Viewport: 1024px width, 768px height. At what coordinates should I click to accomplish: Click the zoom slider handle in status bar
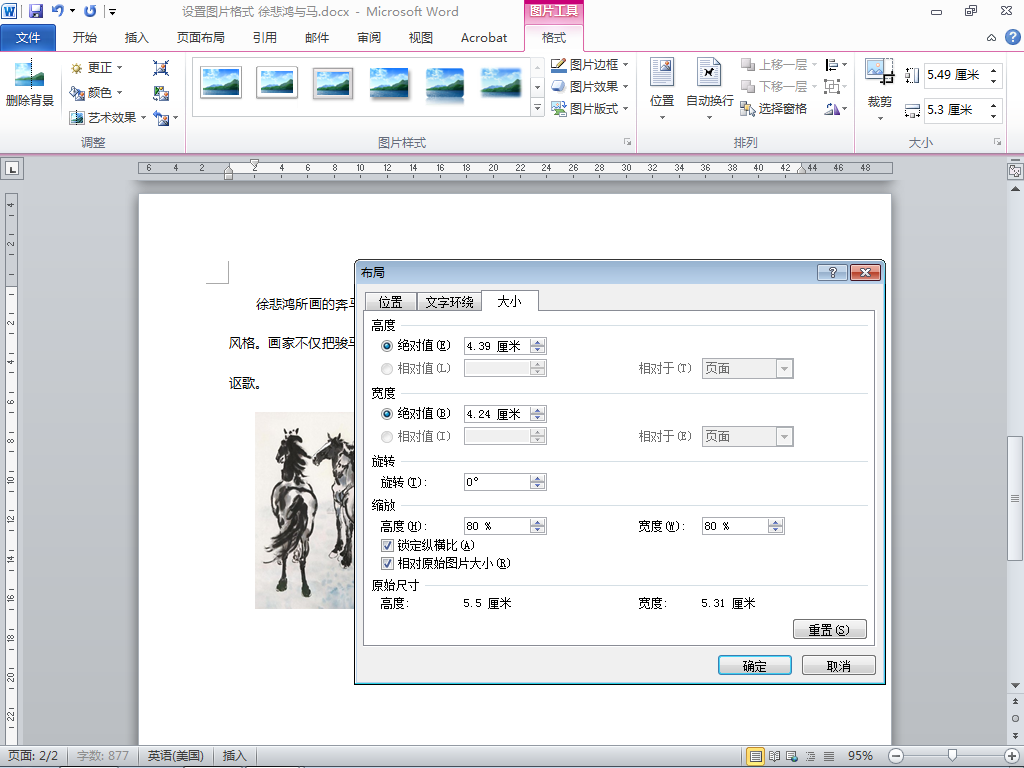pyautogui.click(x=953, y=756)
